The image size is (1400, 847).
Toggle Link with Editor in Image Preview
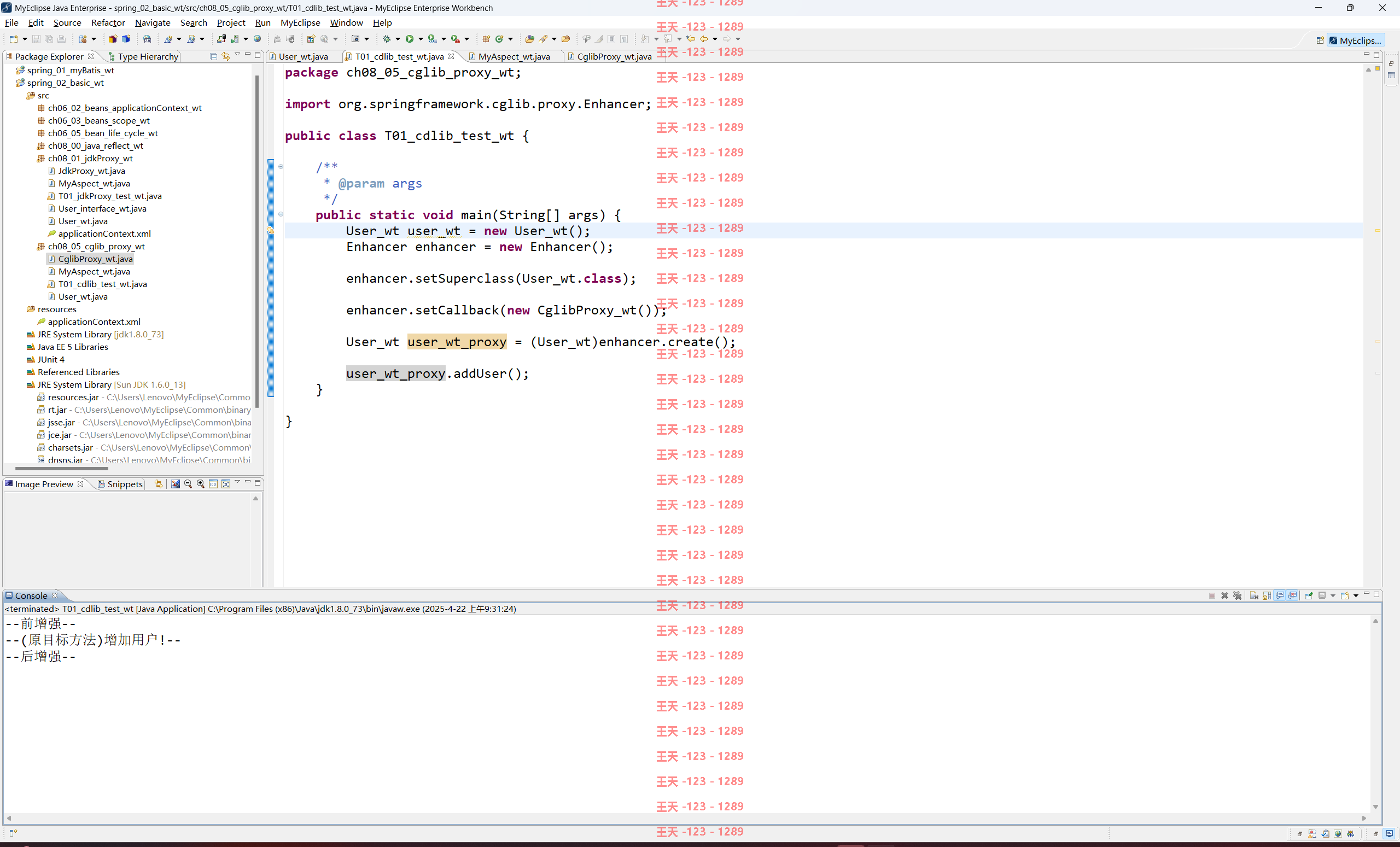[159, 484]
